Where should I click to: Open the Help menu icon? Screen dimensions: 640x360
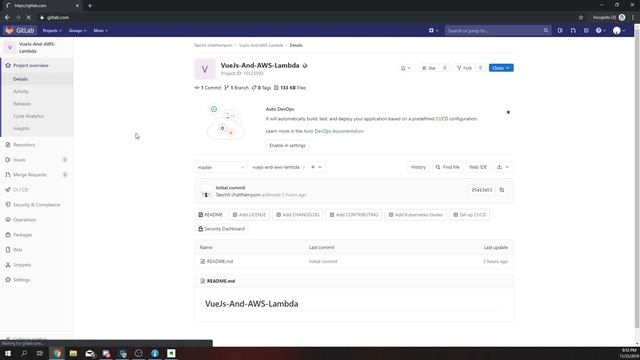pos(600,31)
